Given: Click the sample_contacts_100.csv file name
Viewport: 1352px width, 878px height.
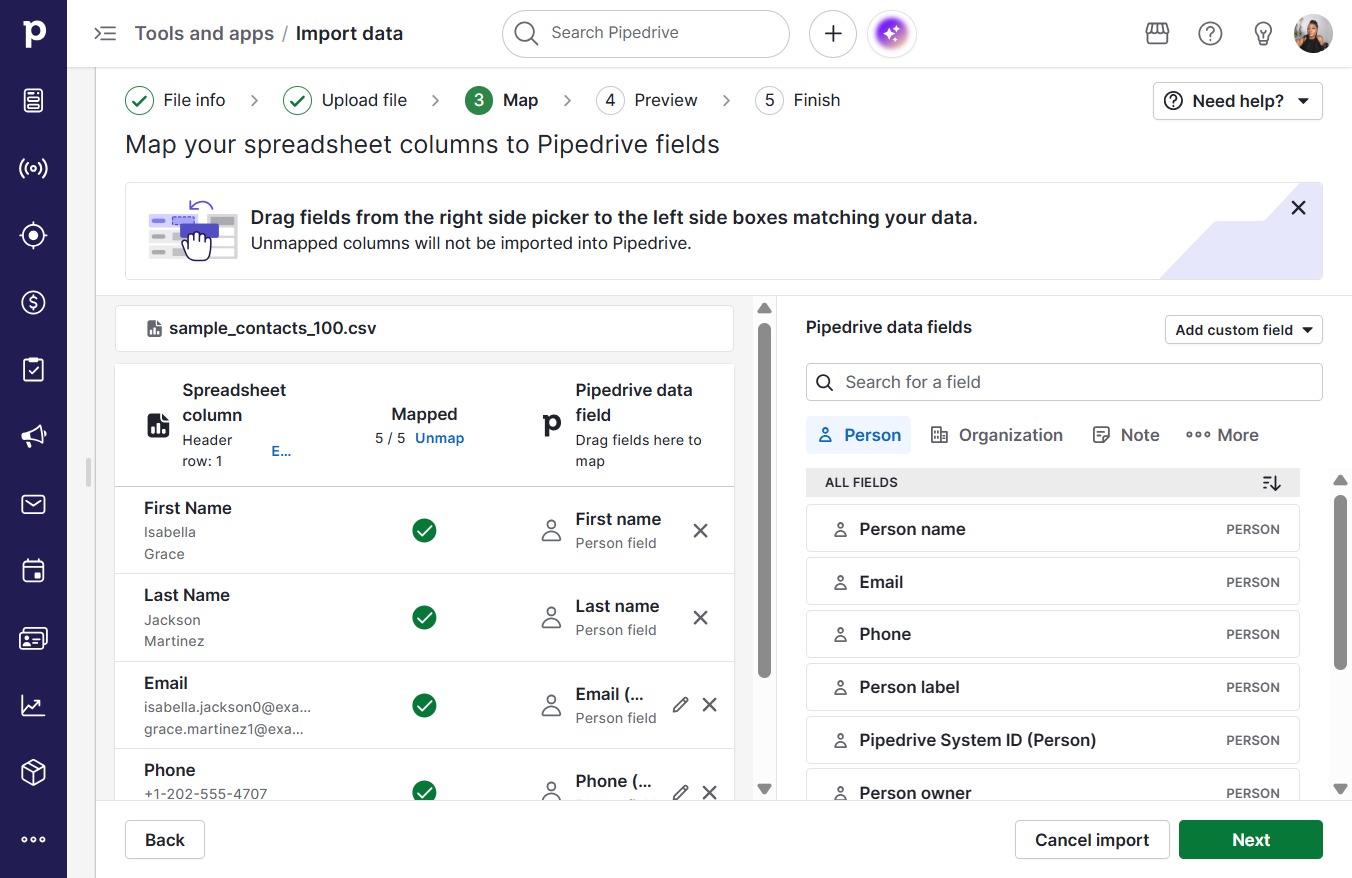Looking at the screenshot, I should [273, 328].
